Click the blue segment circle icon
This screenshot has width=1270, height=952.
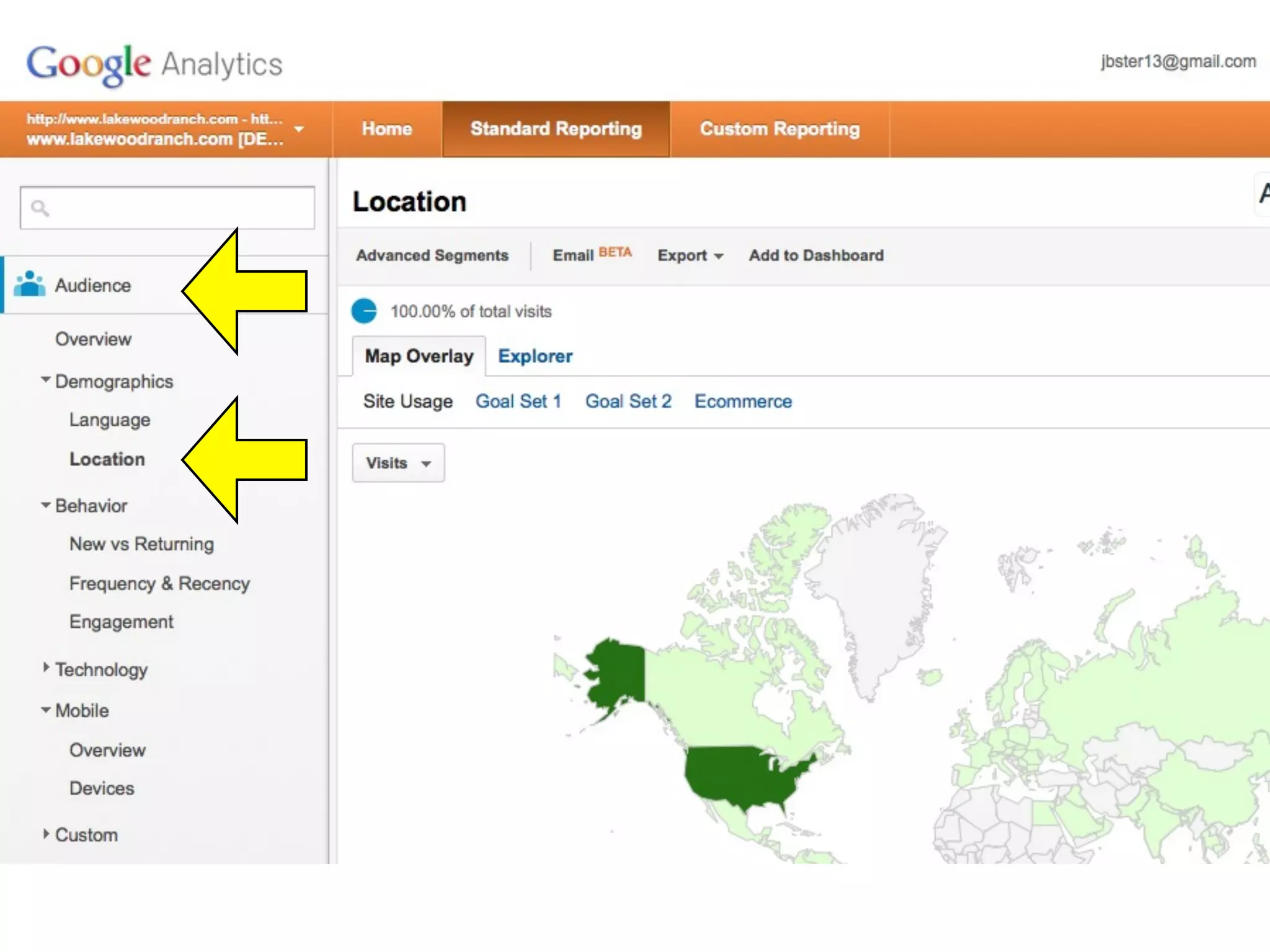pos(364,311)
